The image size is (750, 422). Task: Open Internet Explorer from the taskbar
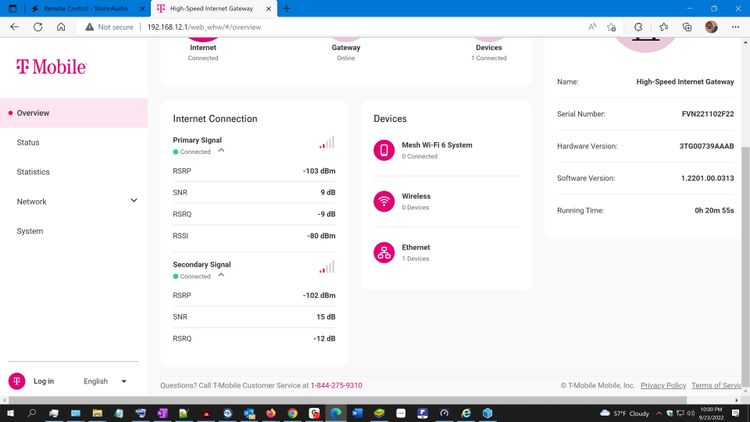point(466,413)
